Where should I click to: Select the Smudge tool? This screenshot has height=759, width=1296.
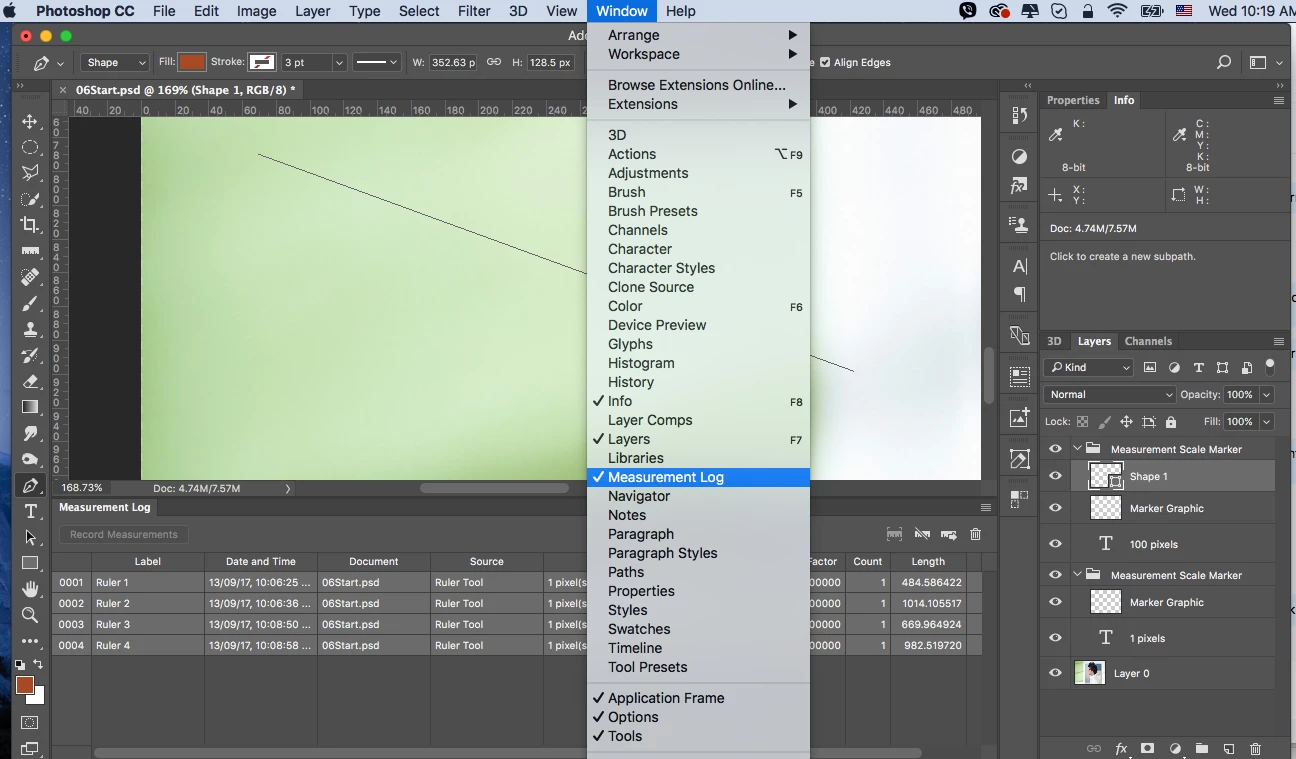30,433
